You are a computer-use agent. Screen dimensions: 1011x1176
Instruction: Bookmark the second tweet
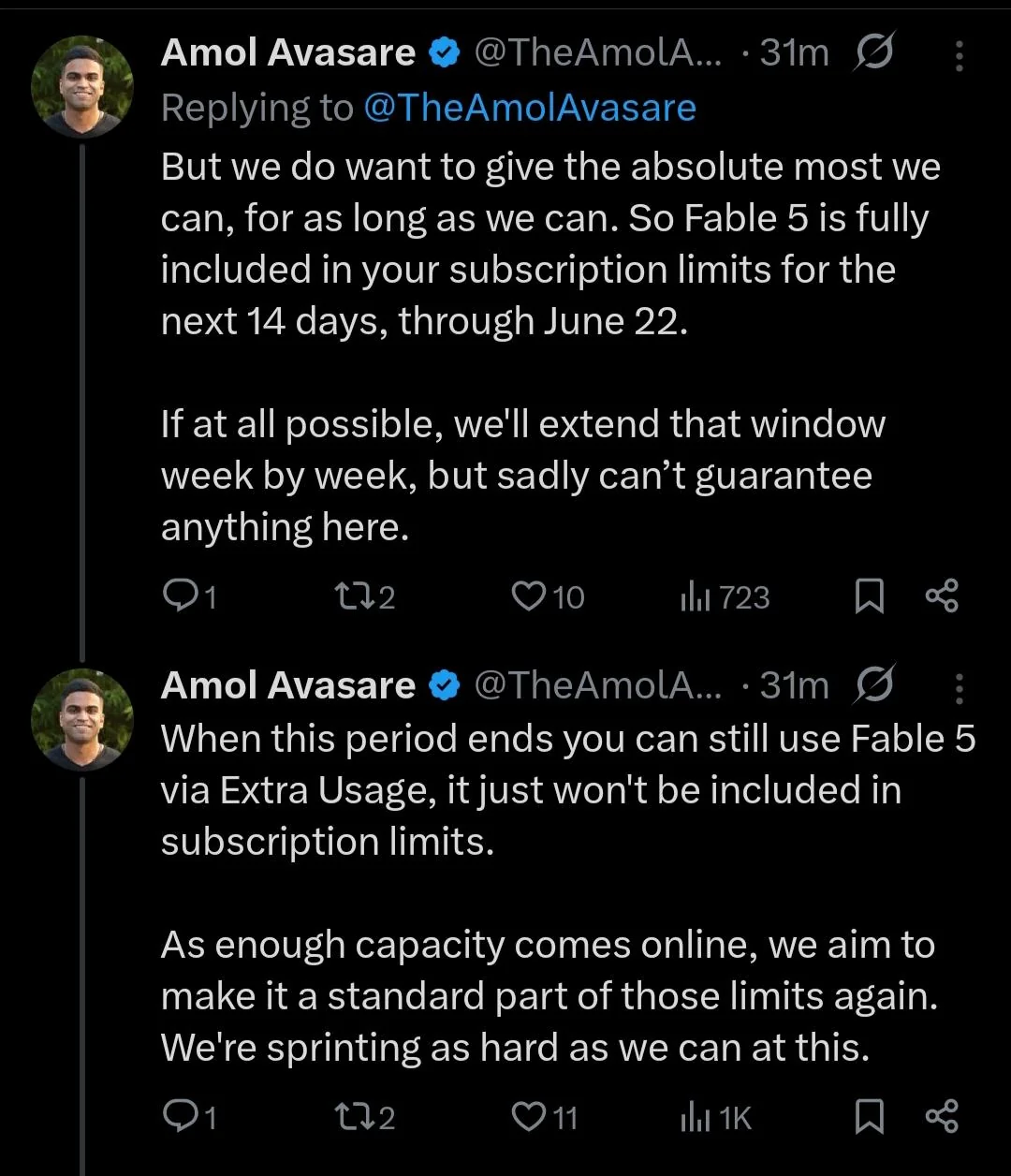pyautogui.click(x=870, y=1116)
